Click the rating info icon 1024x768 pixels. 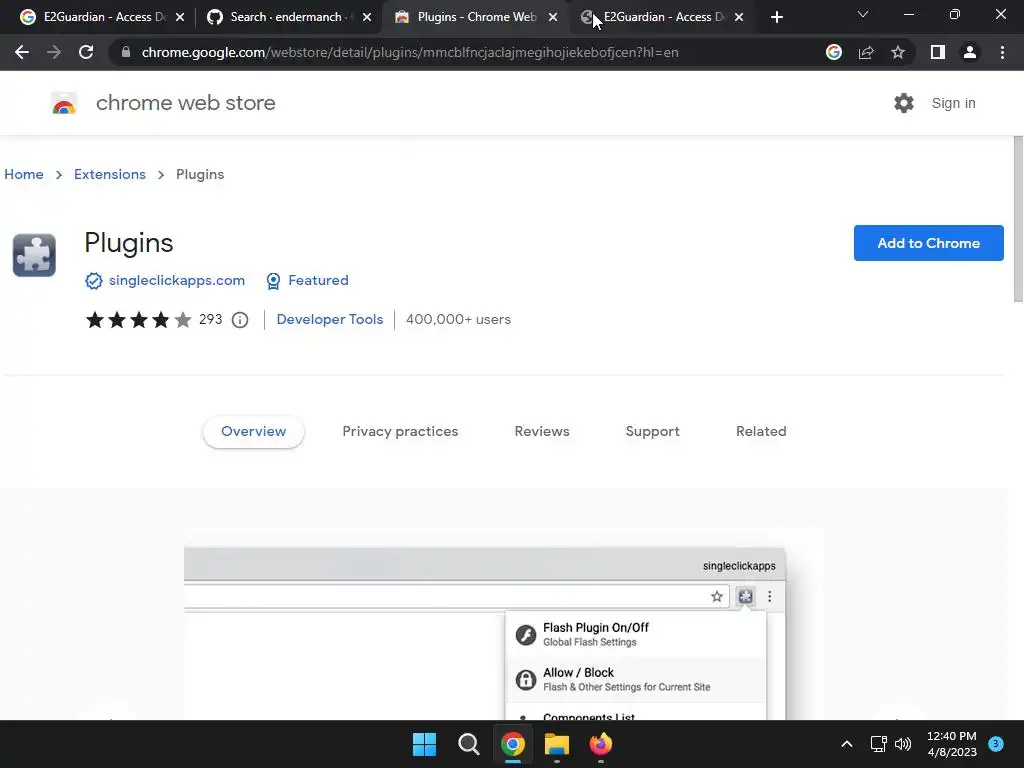click(240, 320)
